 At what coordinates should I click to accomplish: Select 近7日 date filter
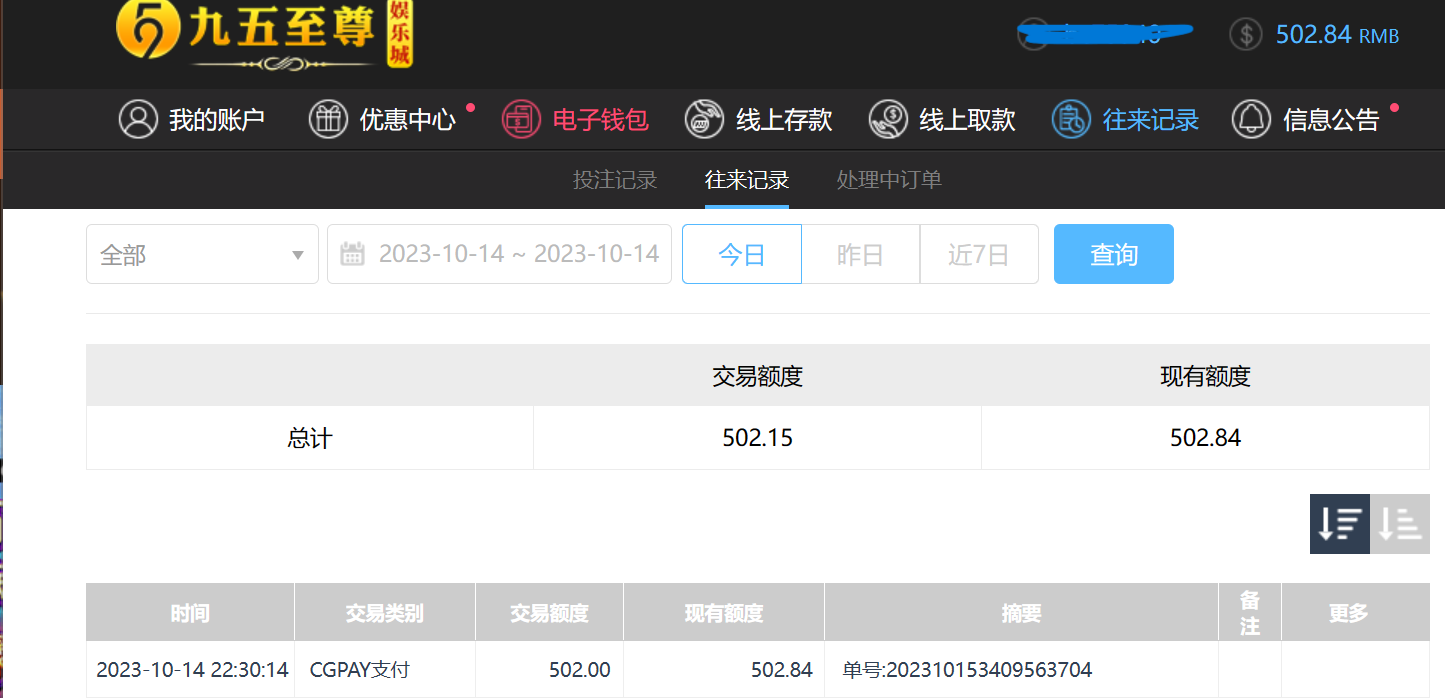[x=979, y=254]
